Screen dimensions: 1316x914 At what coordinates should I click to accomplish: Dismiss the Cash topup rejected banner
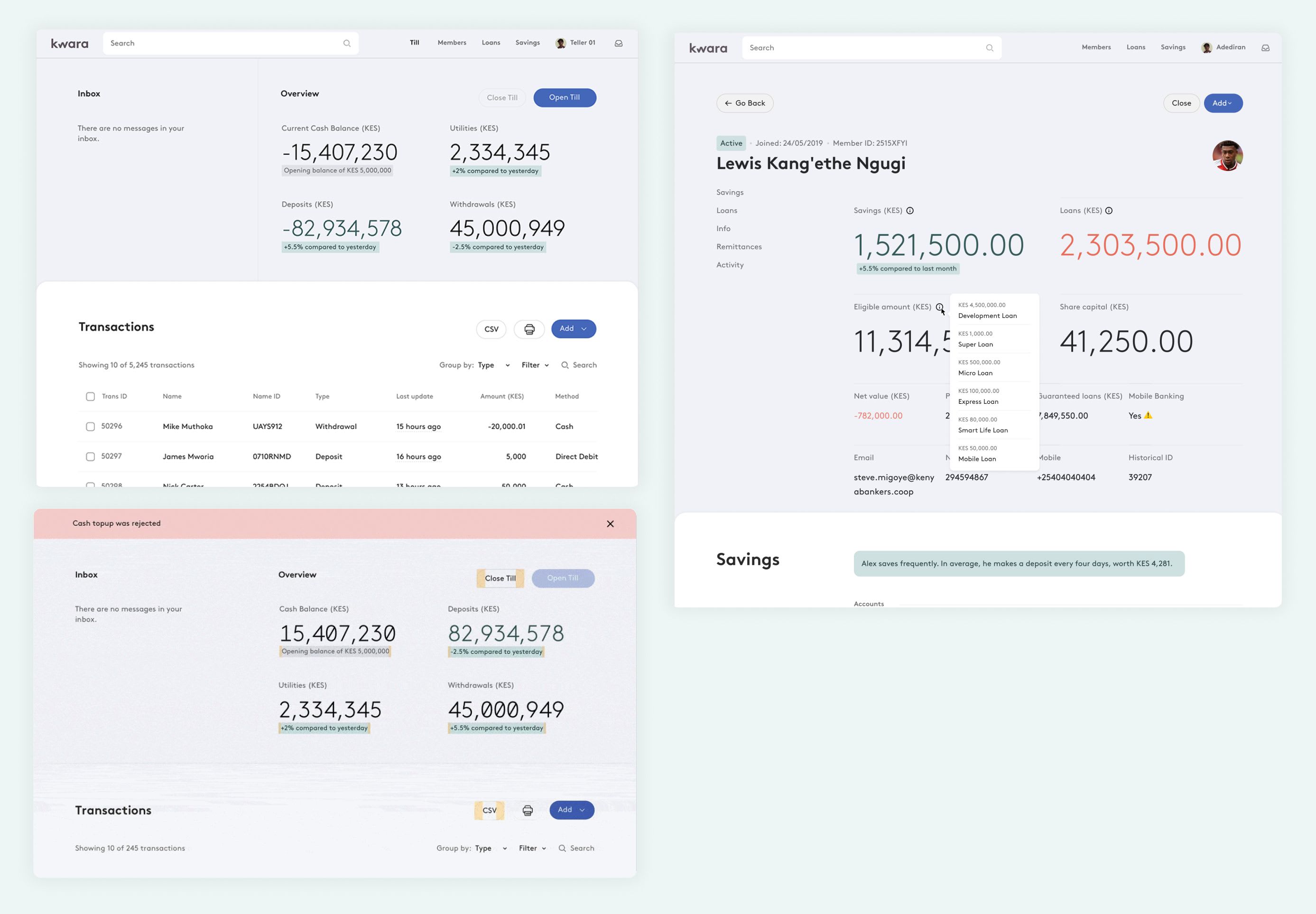(x=610, y=524)
